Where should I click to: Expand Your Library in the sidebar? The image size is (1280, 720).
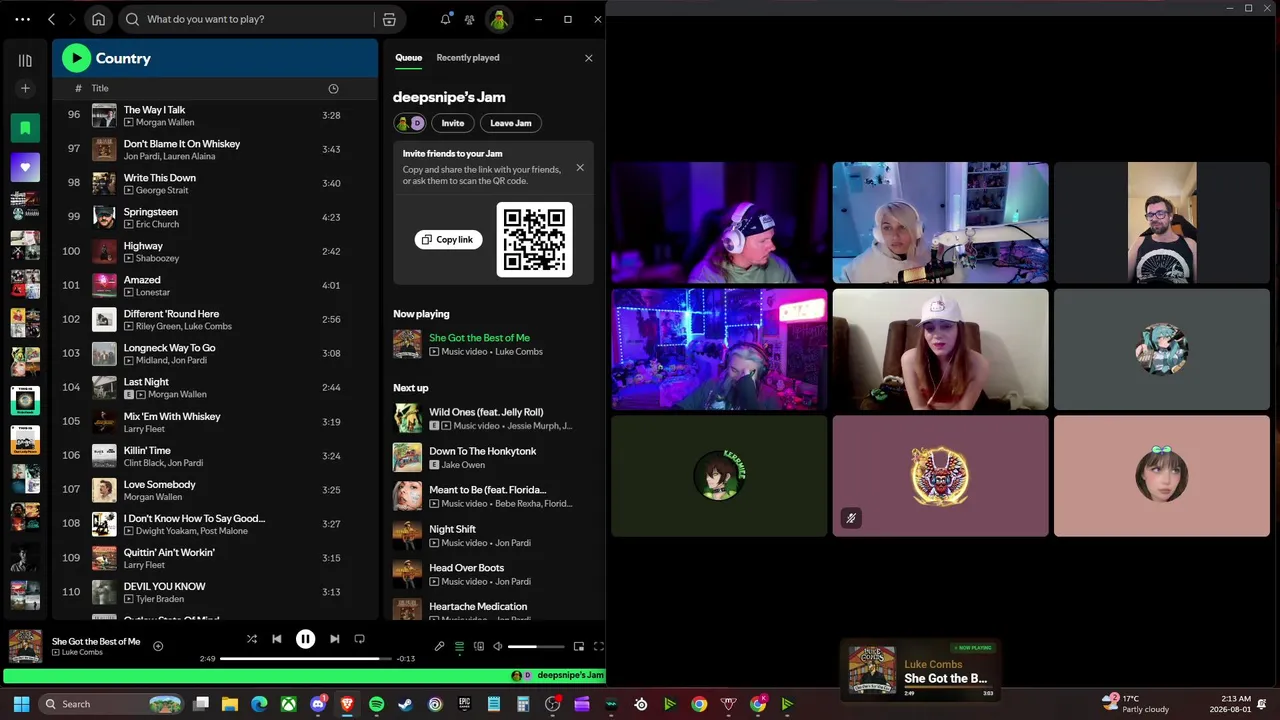pos(25,60)
